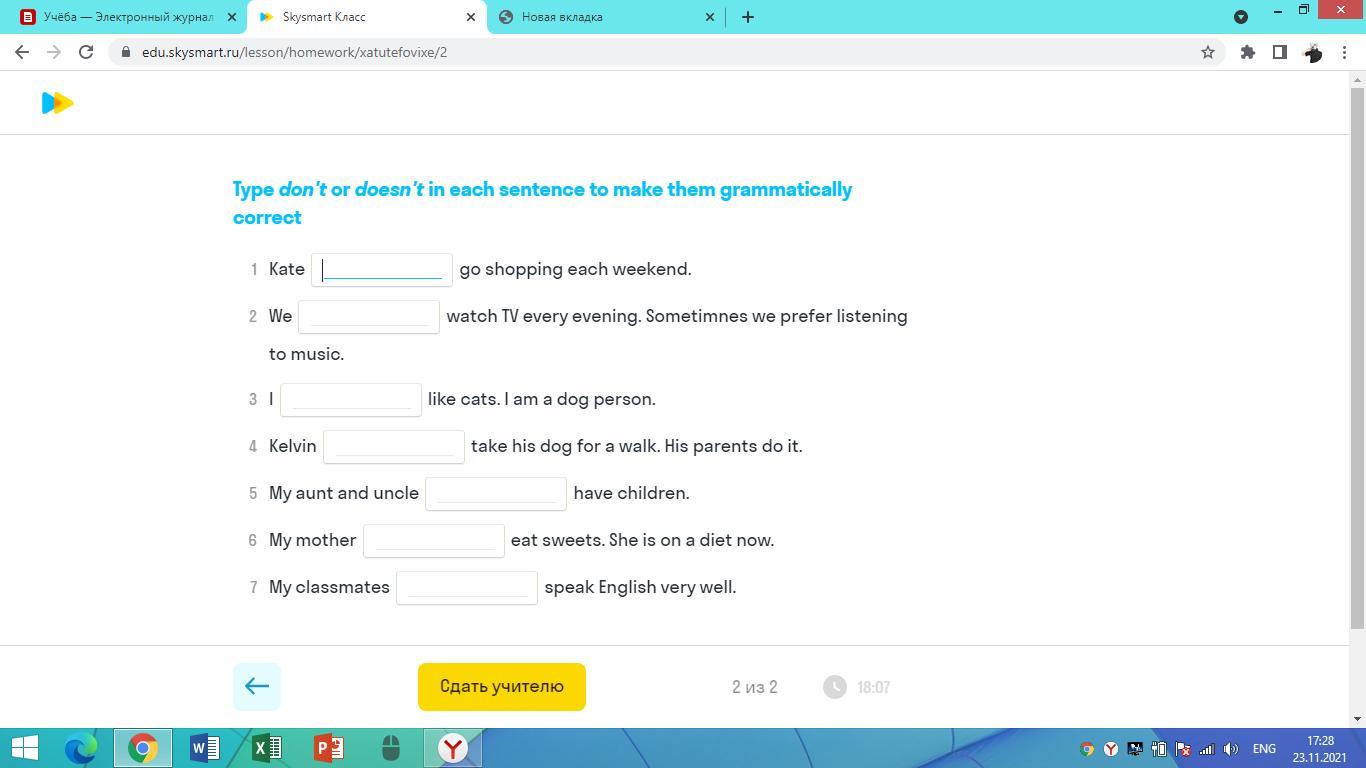Click the browser forward arrow

[x=54, y=52]
